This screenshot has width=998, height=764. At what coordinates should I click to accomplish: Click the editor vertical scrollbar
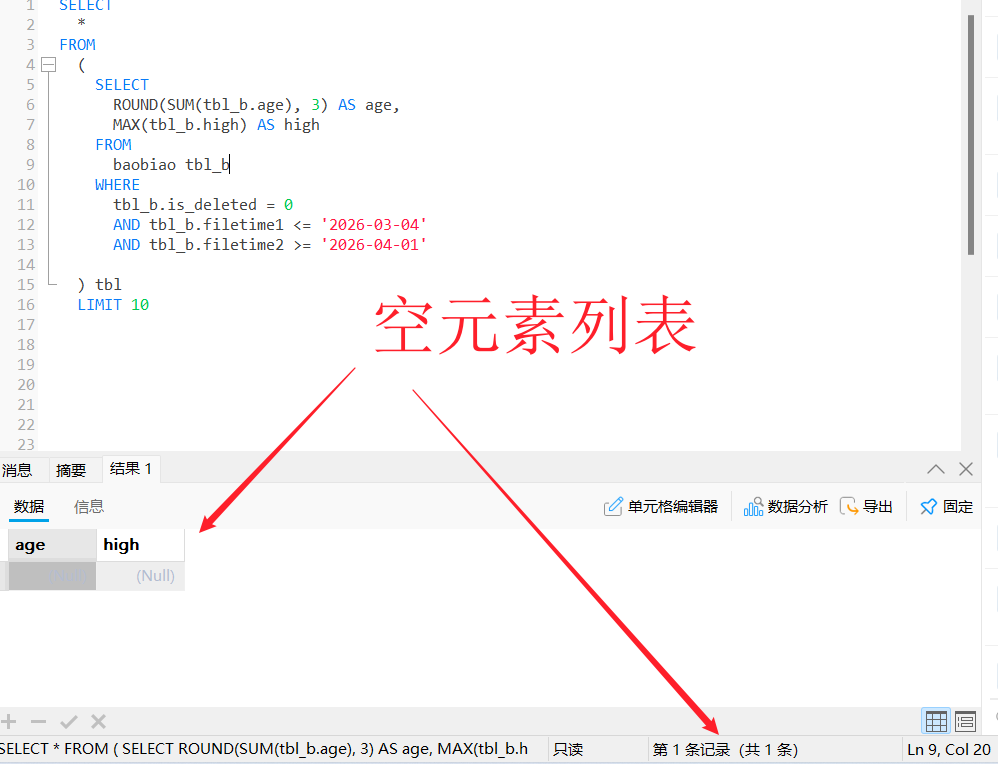pos(971,135)
